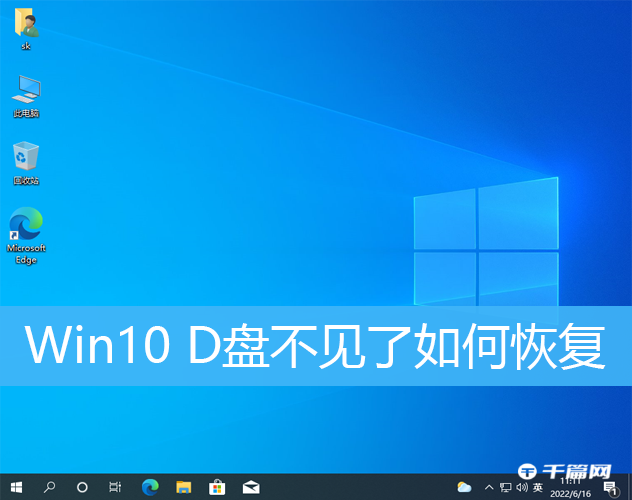Select the 回收站 recycle bin icon
The height and width of the screenshot is (500, 632).
tap(26, 163)
